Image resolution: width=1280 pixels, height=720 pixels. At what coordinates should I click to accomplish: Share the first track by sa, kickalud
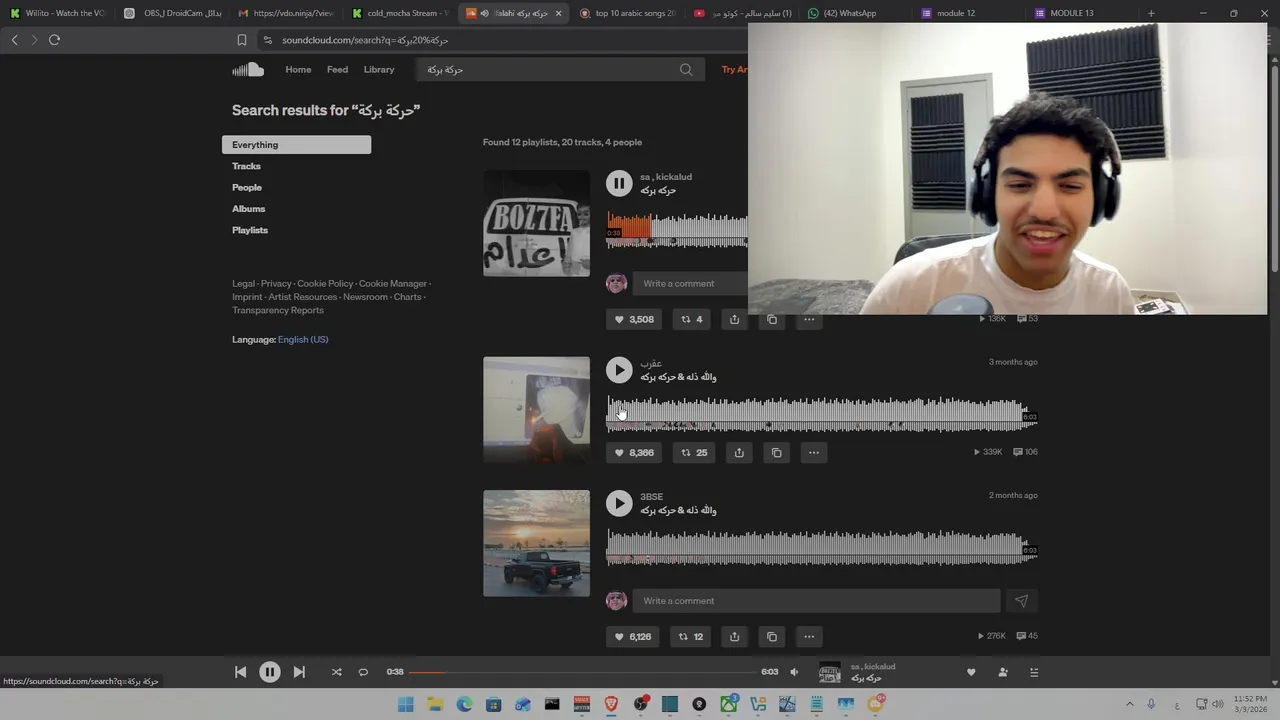[x=734, y=319]
